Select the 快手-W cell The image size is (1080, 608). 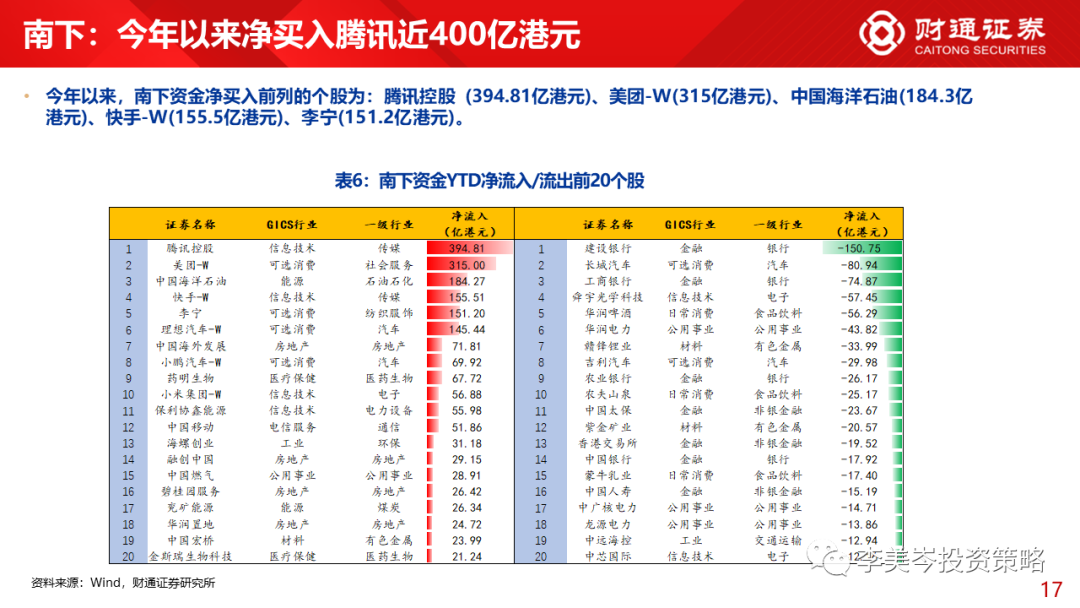click(190, 297)
